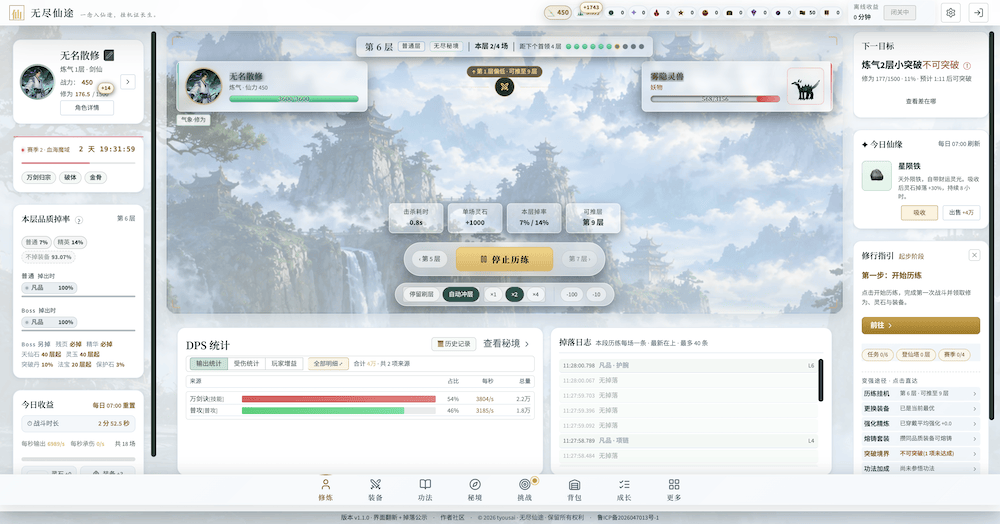Expand the 功法加成 row
The image size is (1000, 524).
tap(920, 469)
